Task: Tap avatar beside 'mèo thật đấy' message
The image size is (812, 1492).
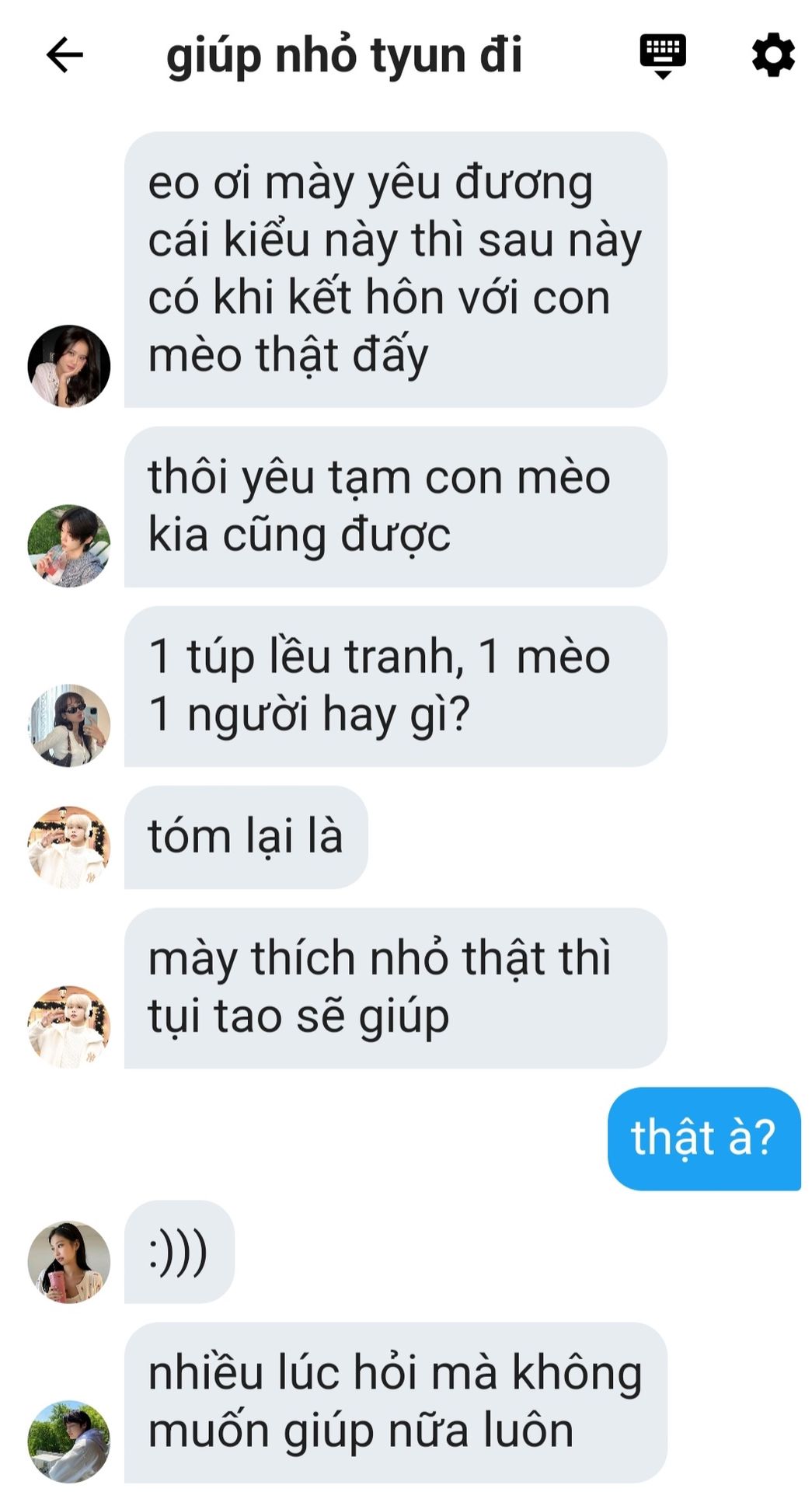Action: (69, 366)
